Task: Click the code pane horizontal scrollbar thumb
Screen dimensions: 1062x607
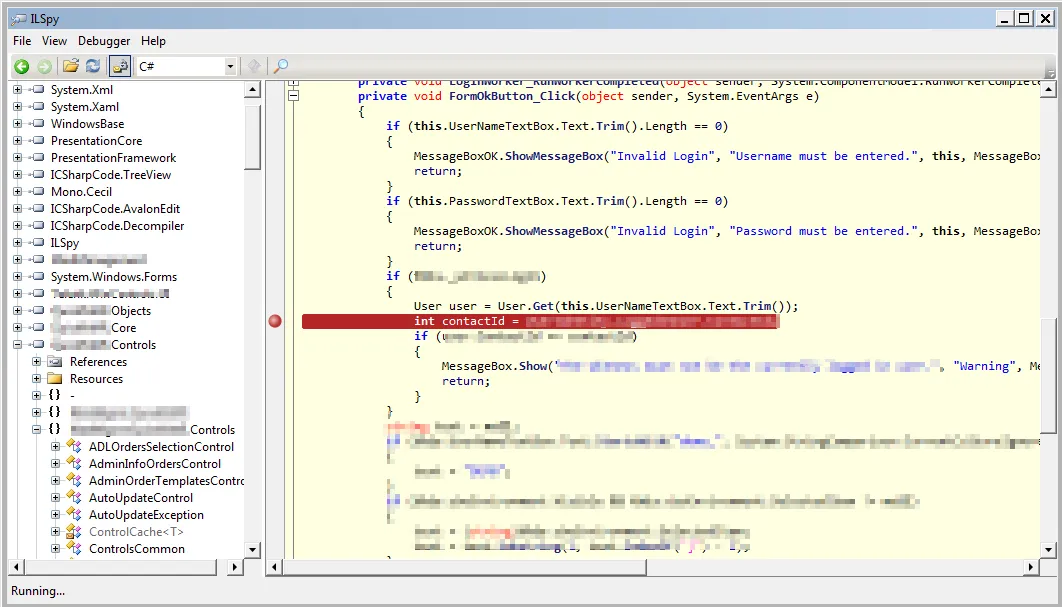Action: 464,567
